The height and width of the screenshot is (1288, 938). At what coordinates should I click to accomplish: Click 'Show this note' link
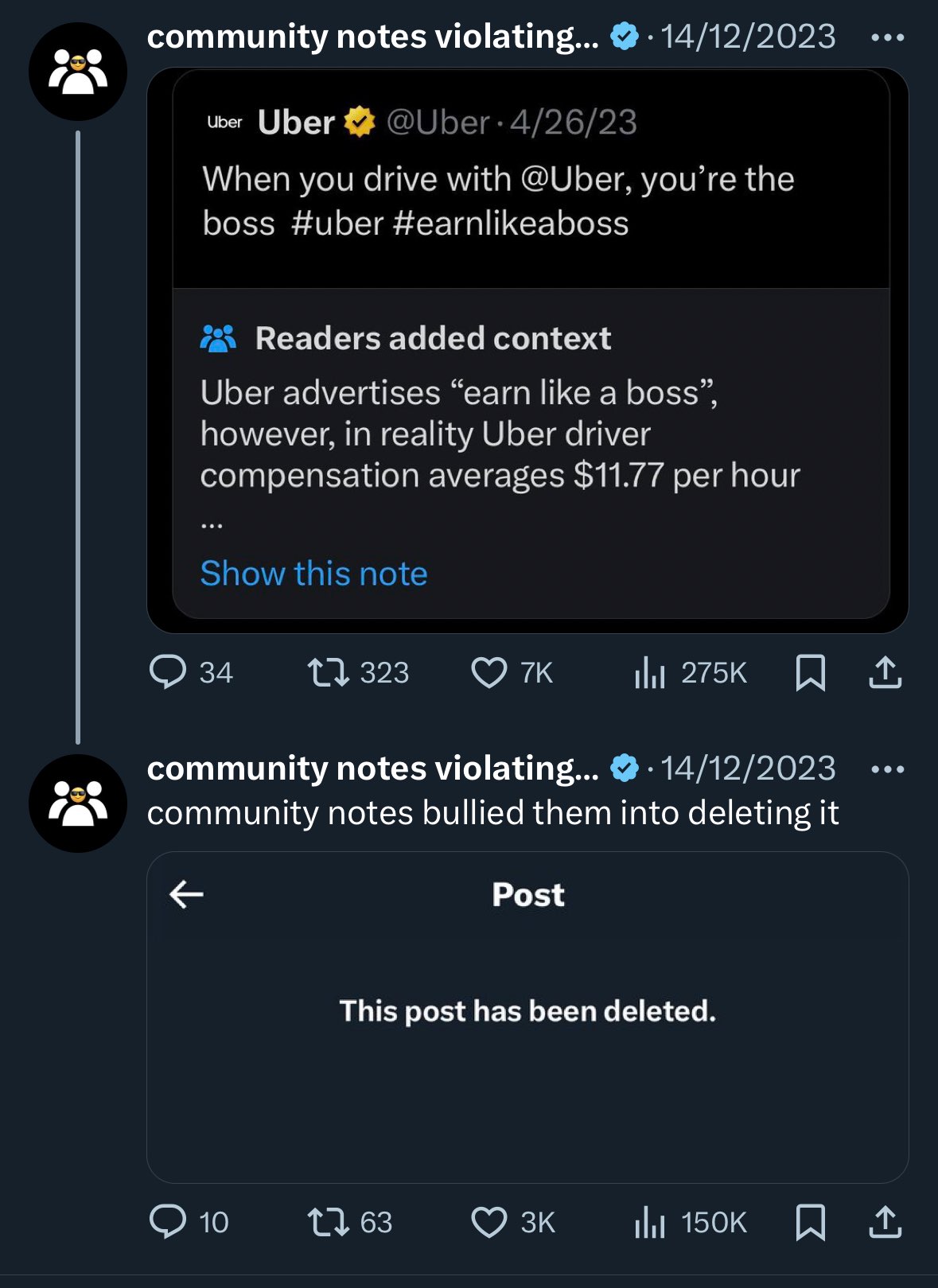click(313, 573)
